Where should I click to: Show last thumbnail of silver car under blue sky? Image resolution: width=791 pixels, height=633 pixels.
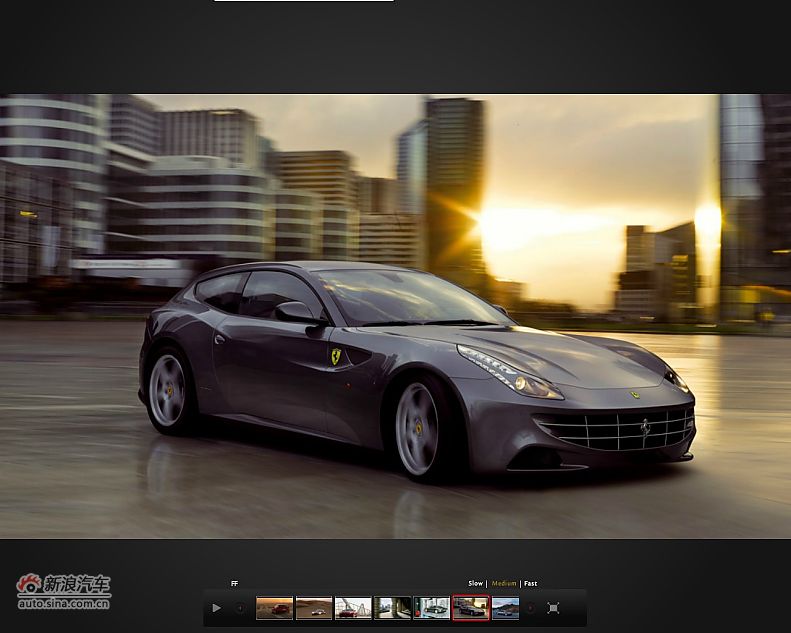(x=506, y=608)
